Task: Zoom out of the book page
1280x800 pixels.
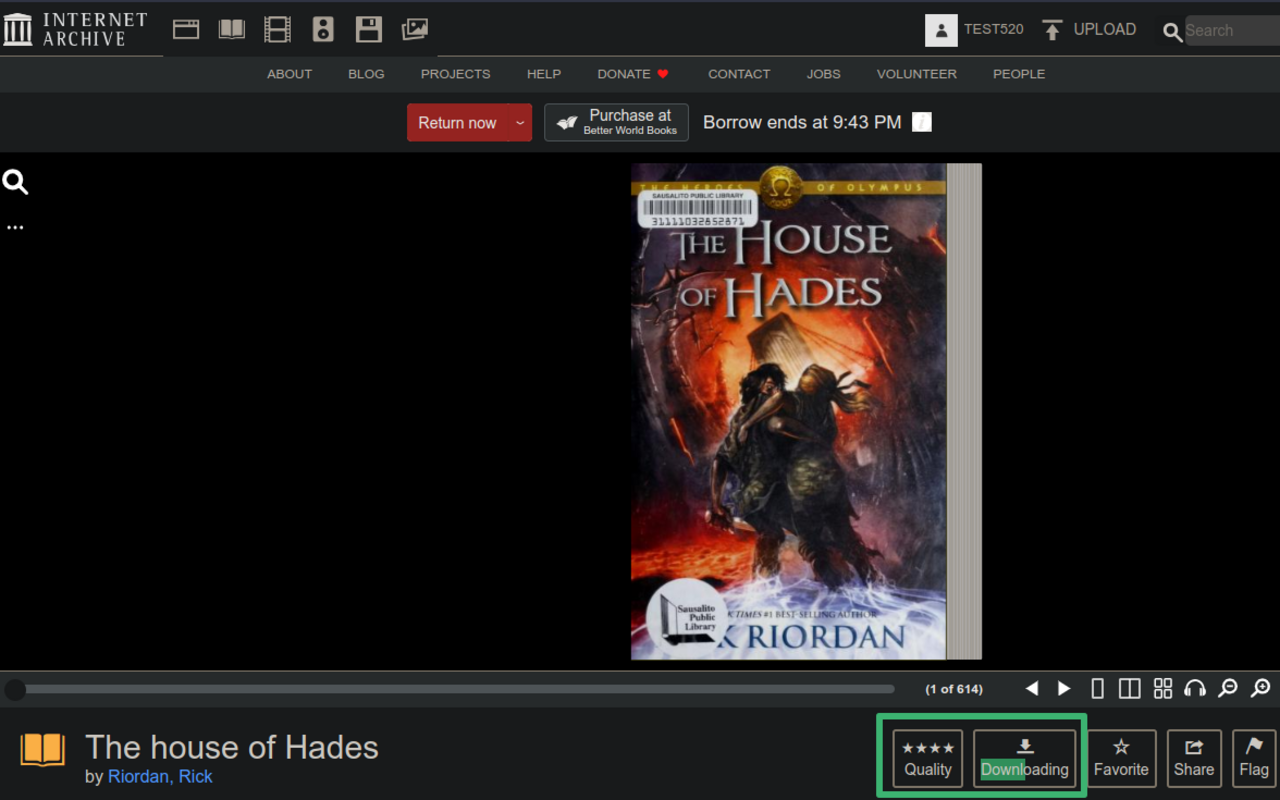Action: click(1228, 688)
